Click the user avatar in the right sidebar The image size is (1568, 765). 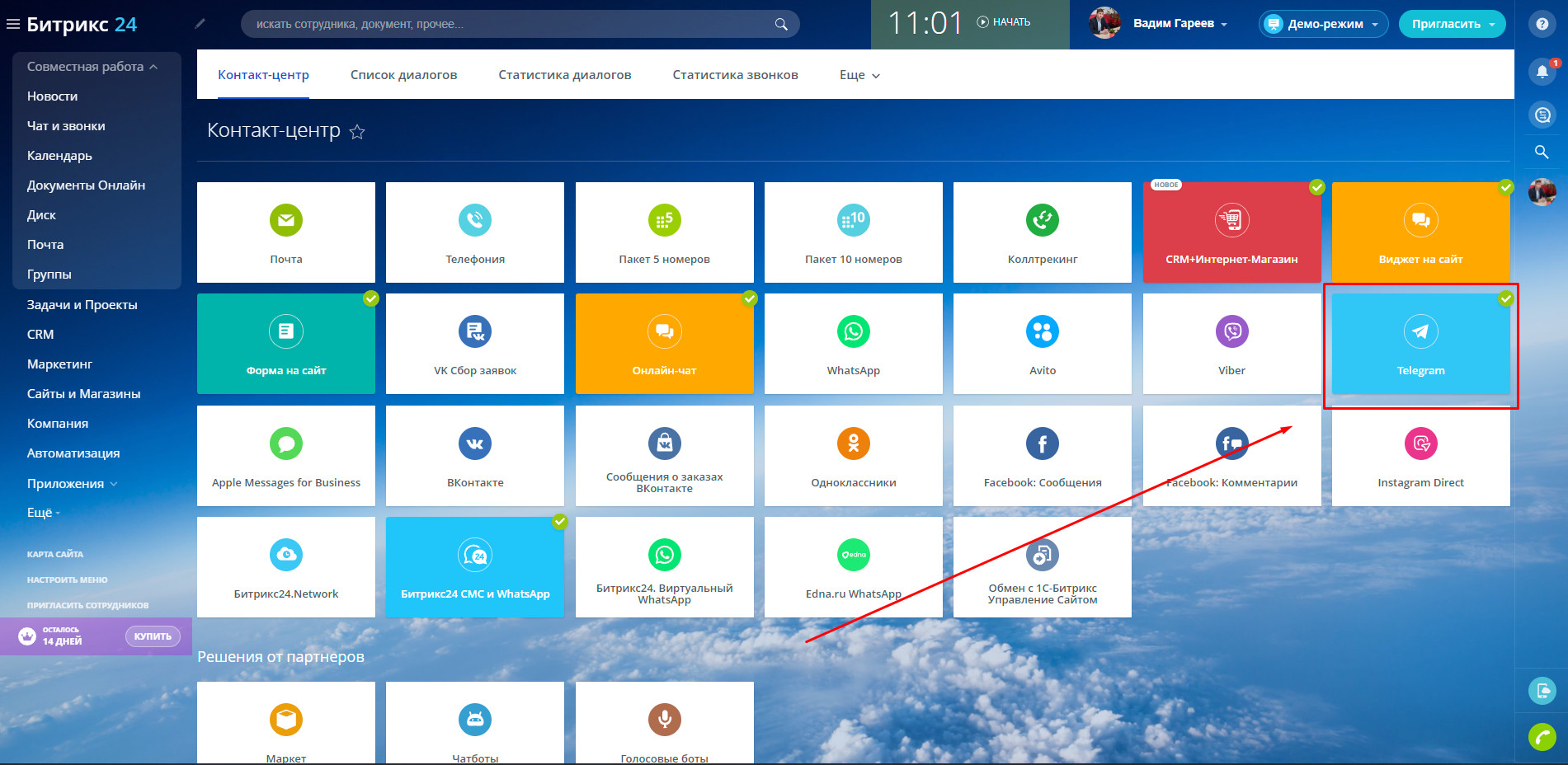1542,192
